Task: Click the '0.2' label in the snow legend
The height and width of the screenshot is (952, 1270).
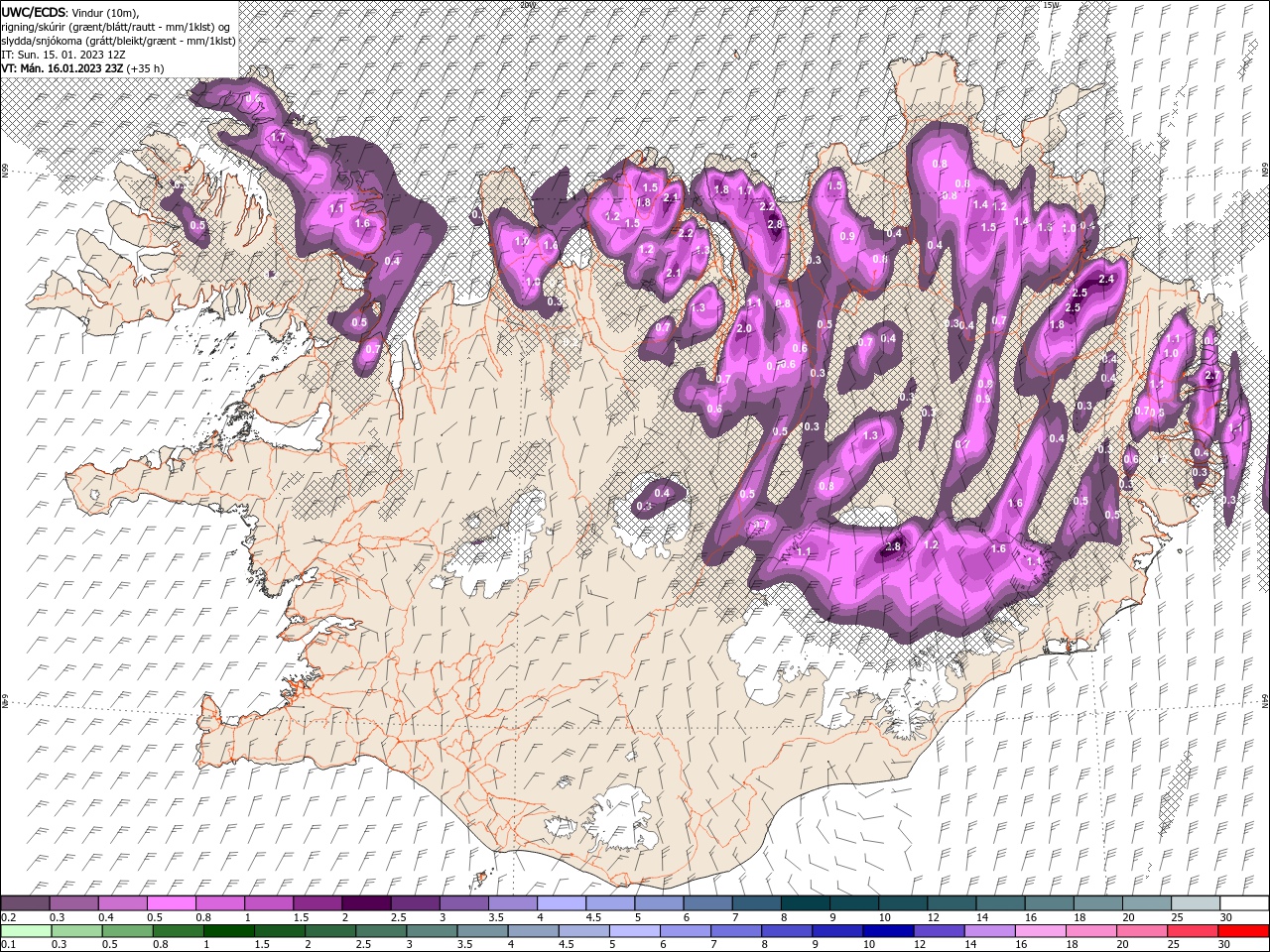Action: pyautogui.click(x=8, y=917)
